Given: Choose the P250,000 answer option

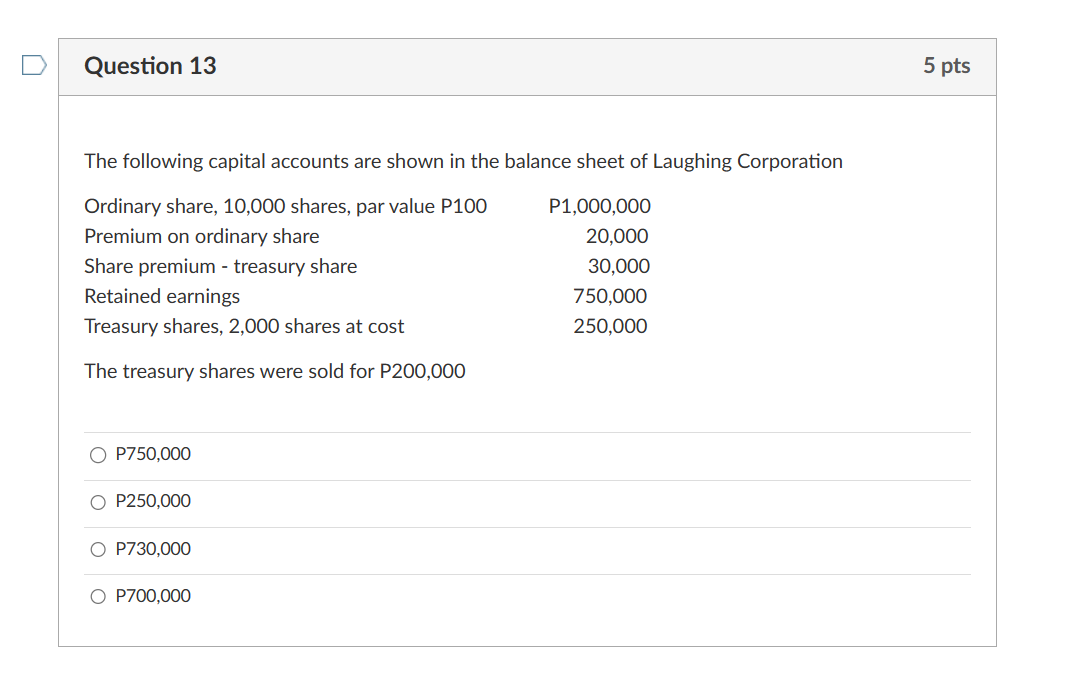Looking at the screenshot, I should (x=98, y=502).
